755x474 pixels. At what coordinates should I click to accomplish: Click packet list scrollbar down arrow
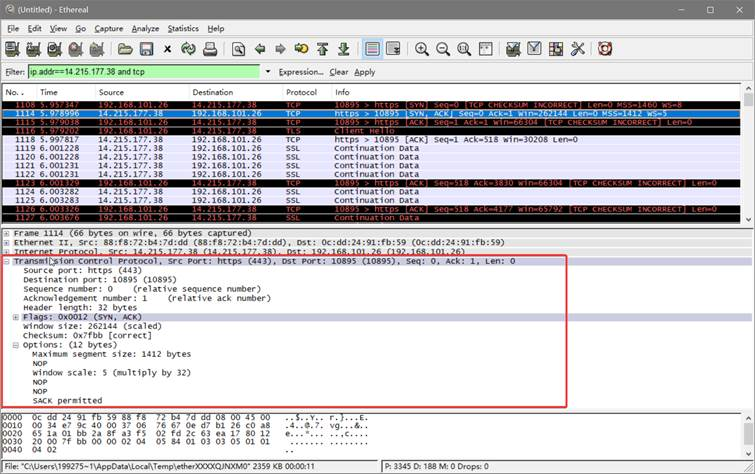click(x=748, y=219)
